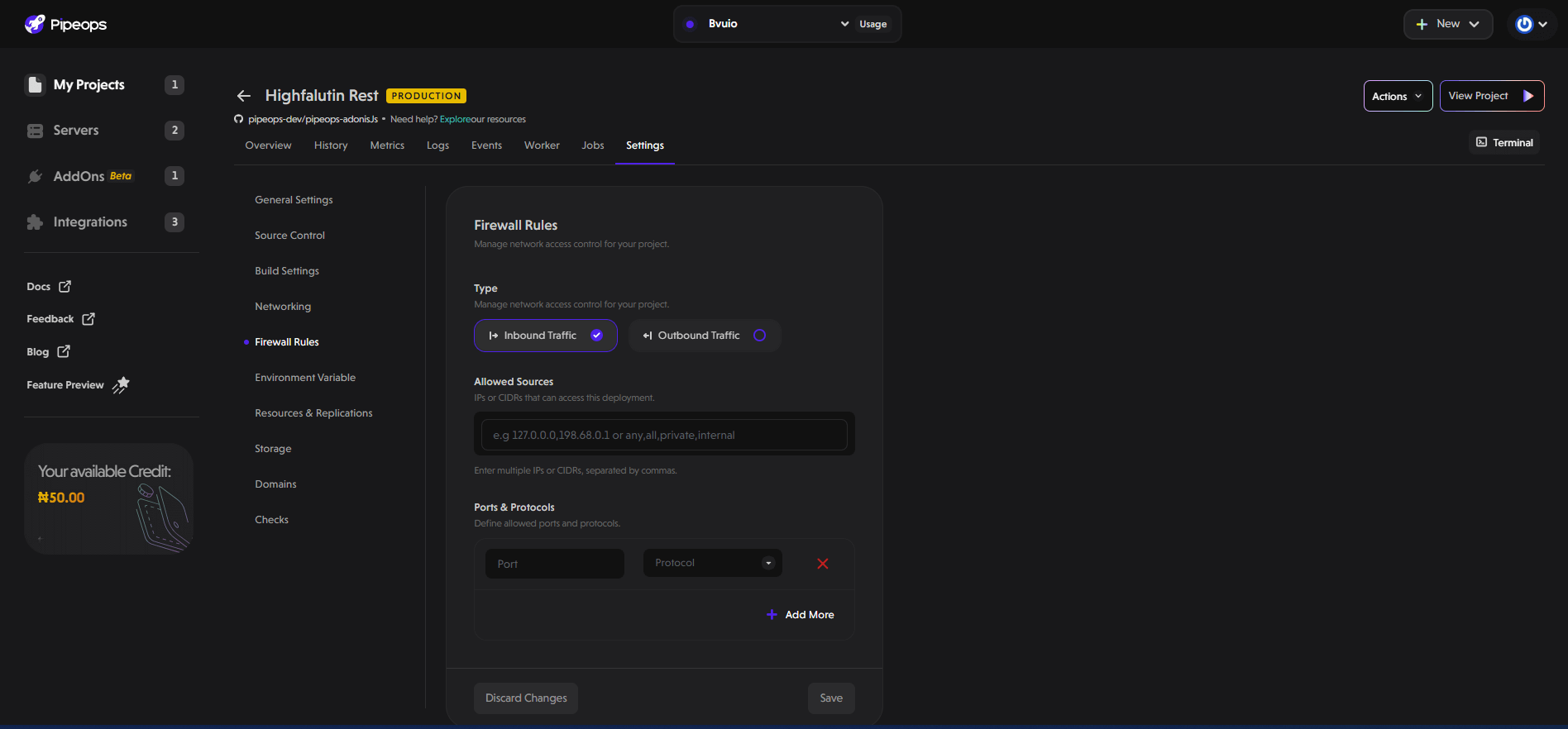The height and width of the screenshot is (729, 1568).
Task: Switch to the History tab
Action: tap(331, 145)
